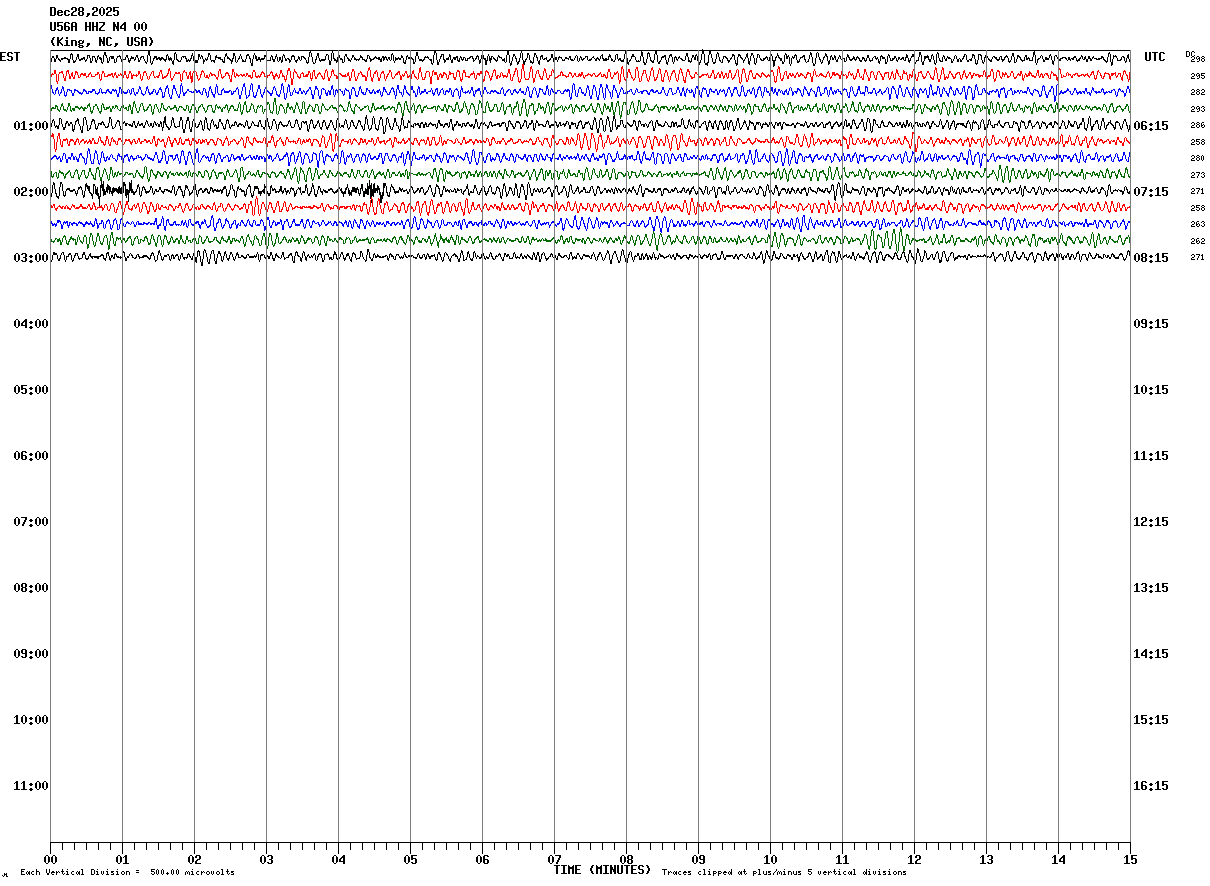
Task: Click the 09 minute axis label
Action: [698, 859]
